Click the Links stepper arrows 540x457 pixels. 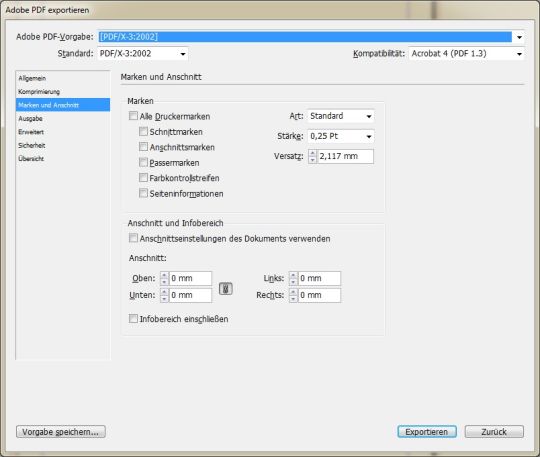pyautogui.click(x=293, y=278)
